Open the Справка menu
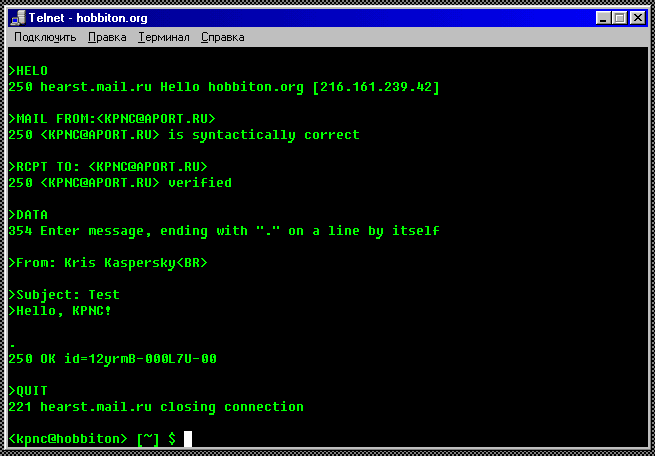 223,37
